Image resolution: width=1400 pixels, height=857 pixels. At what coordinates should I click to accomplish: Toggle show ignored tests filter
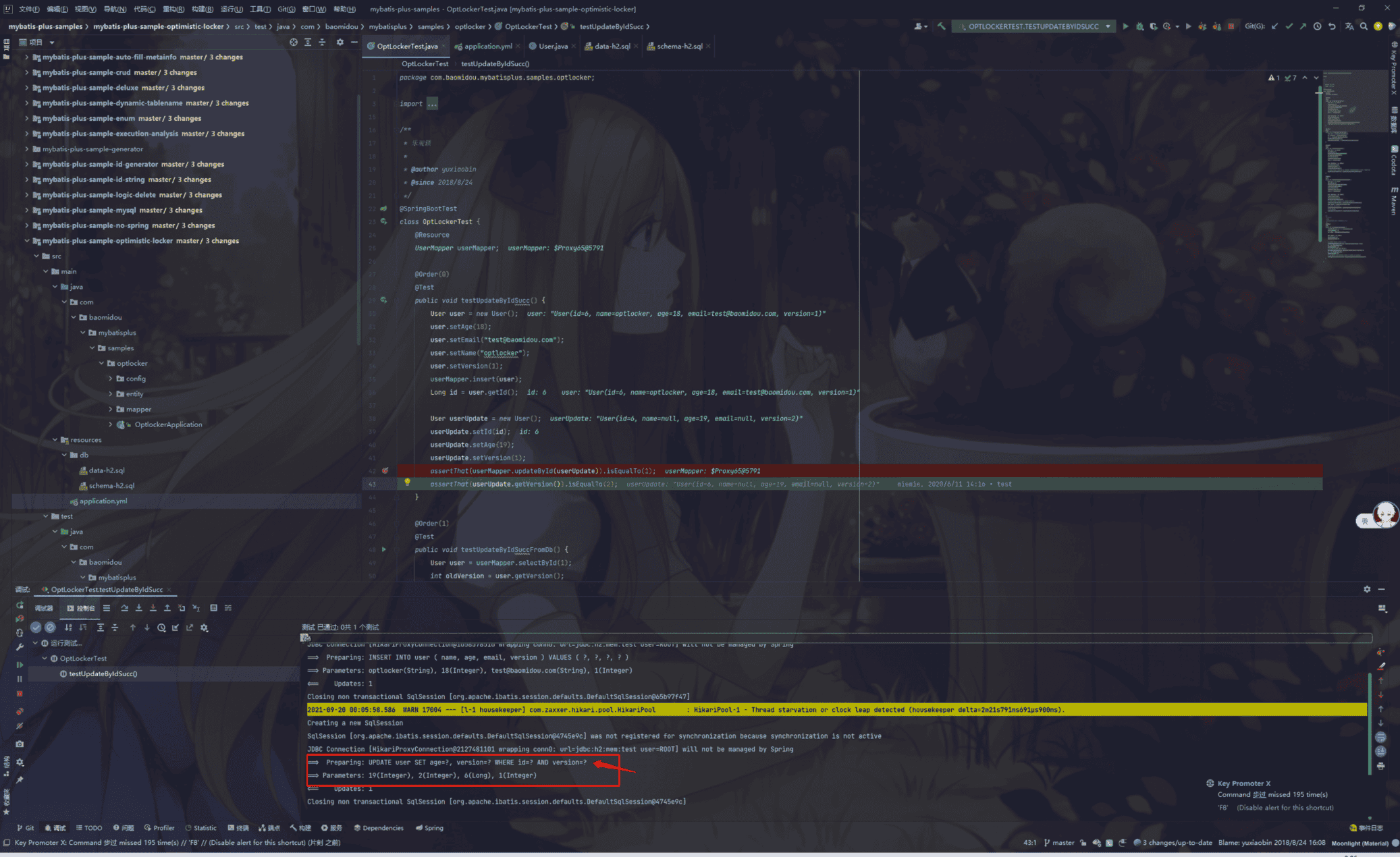coord(50,628)
